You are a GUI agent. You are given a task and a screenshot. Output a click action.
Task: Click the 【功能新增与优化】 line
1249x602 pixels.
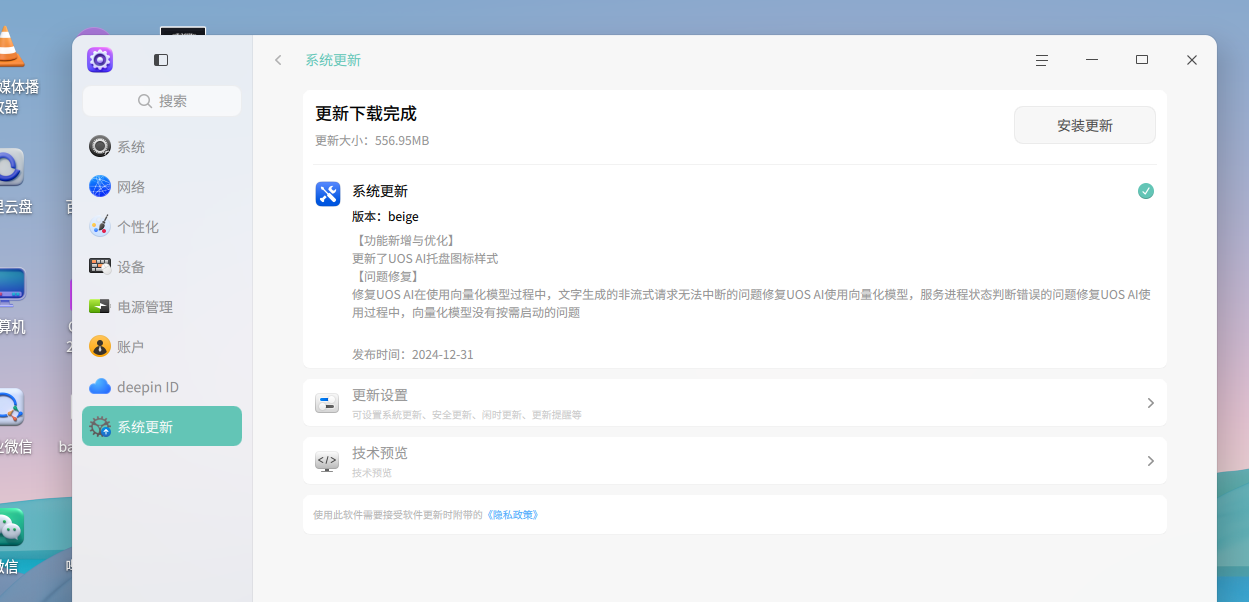404,240
